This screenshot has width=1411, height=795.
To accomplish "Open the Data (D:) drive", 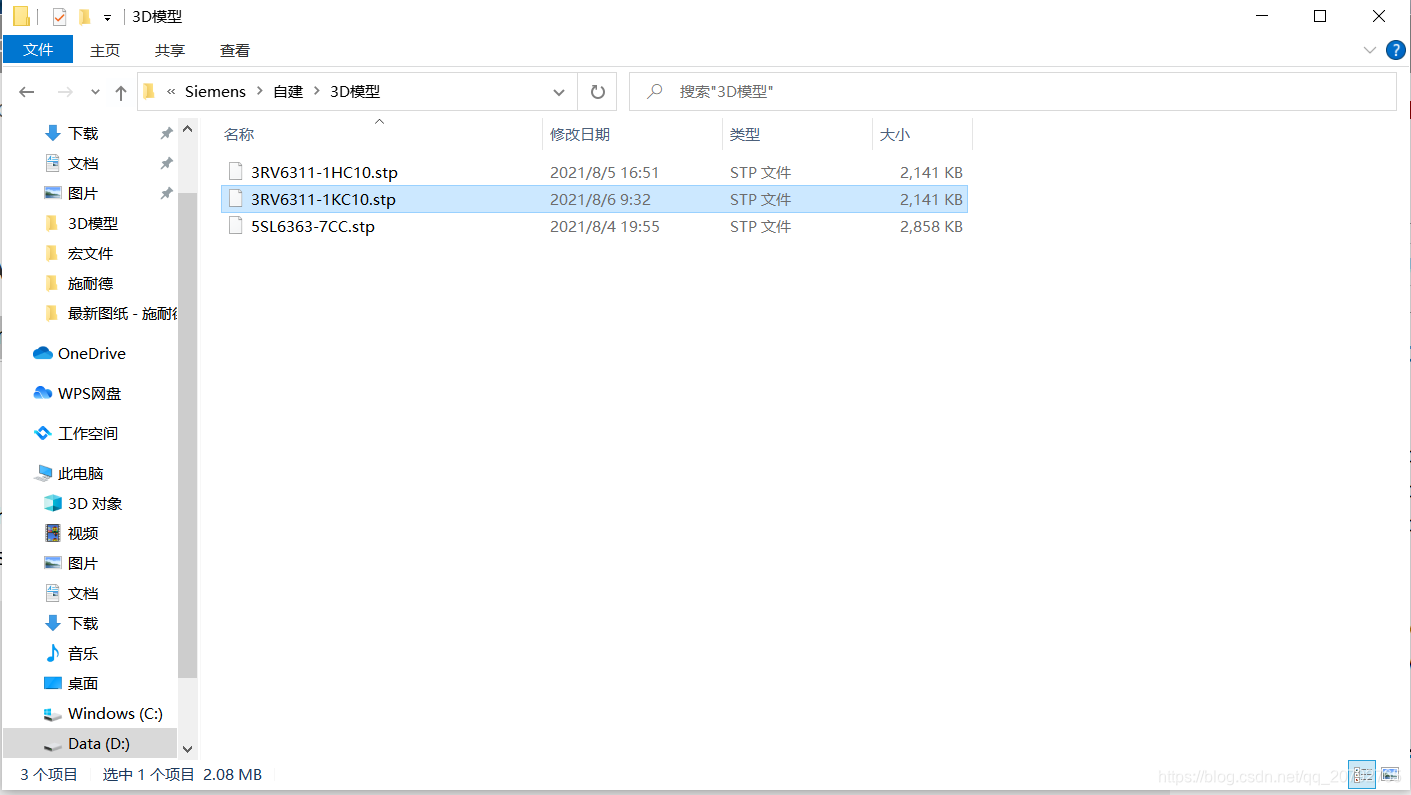I will point(99,743).
